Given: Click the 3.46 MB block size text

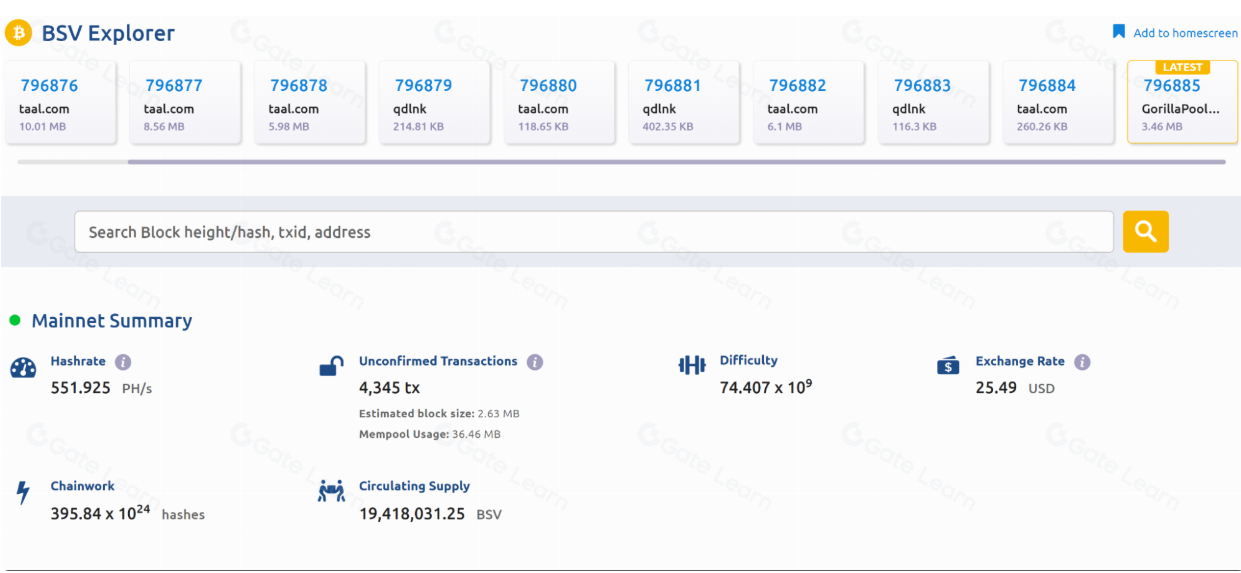Looking at the screenshot, I should tap(1162, 127).
